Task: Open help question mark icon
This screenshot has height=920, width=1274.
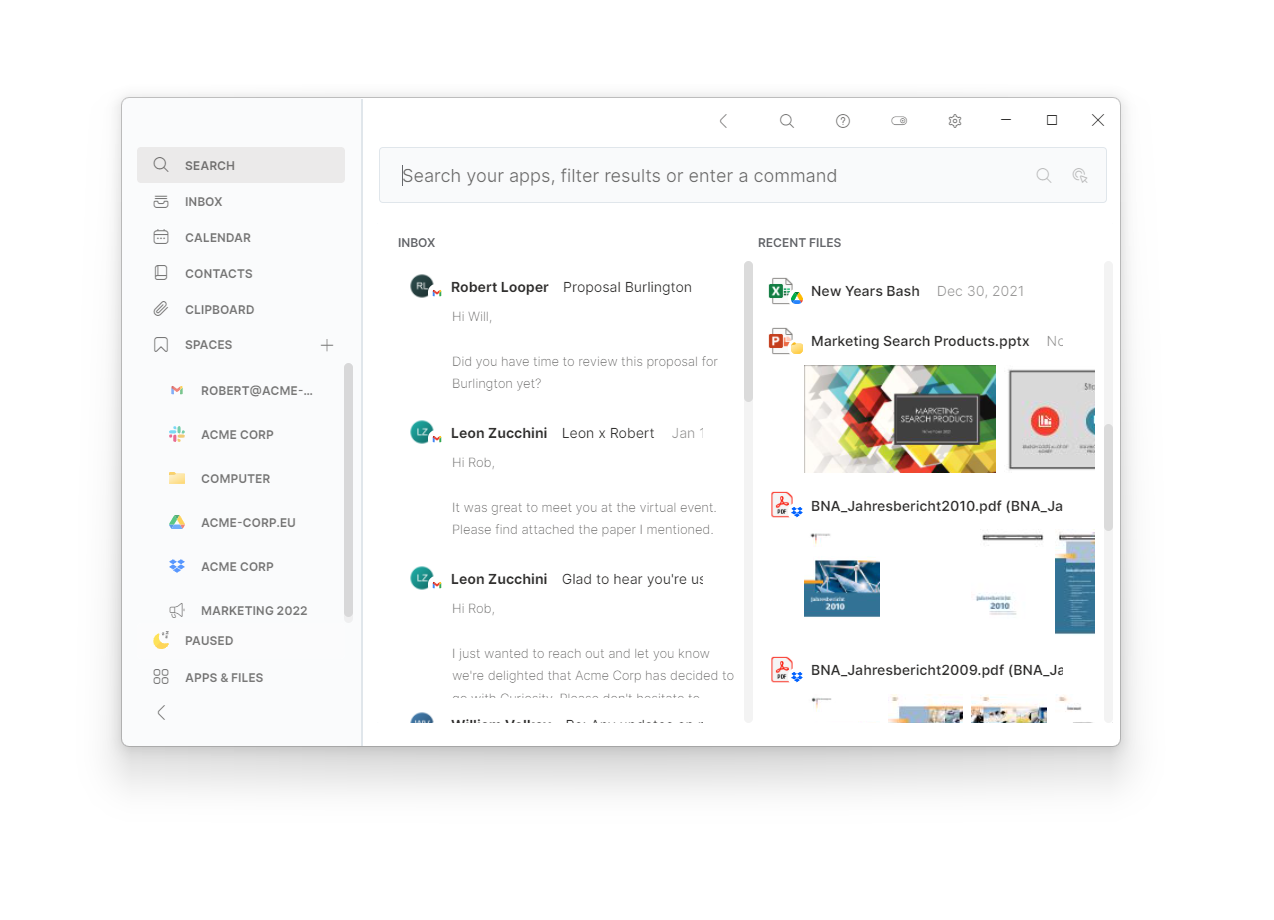Action: click(843, 121)
